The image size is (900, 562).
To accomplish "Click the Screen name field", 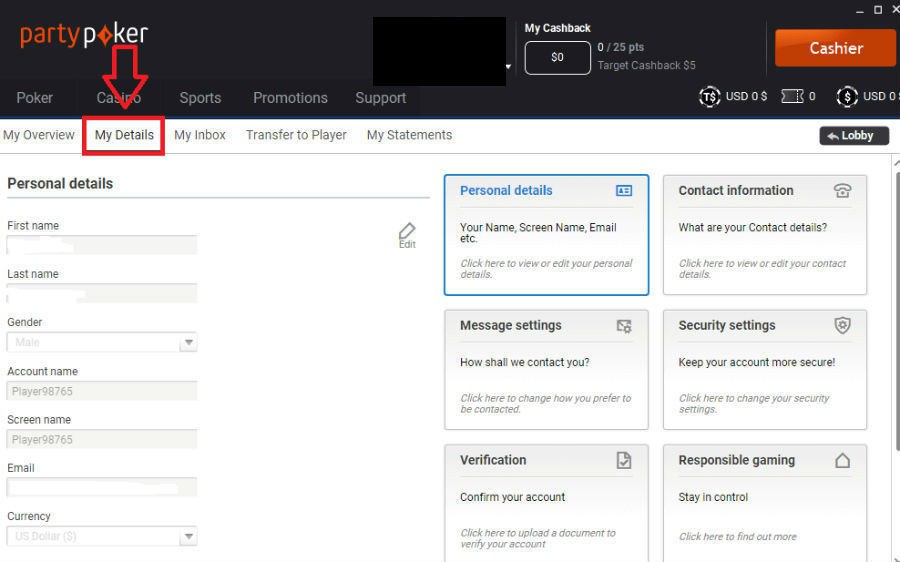I will click(x=101, y=440).
